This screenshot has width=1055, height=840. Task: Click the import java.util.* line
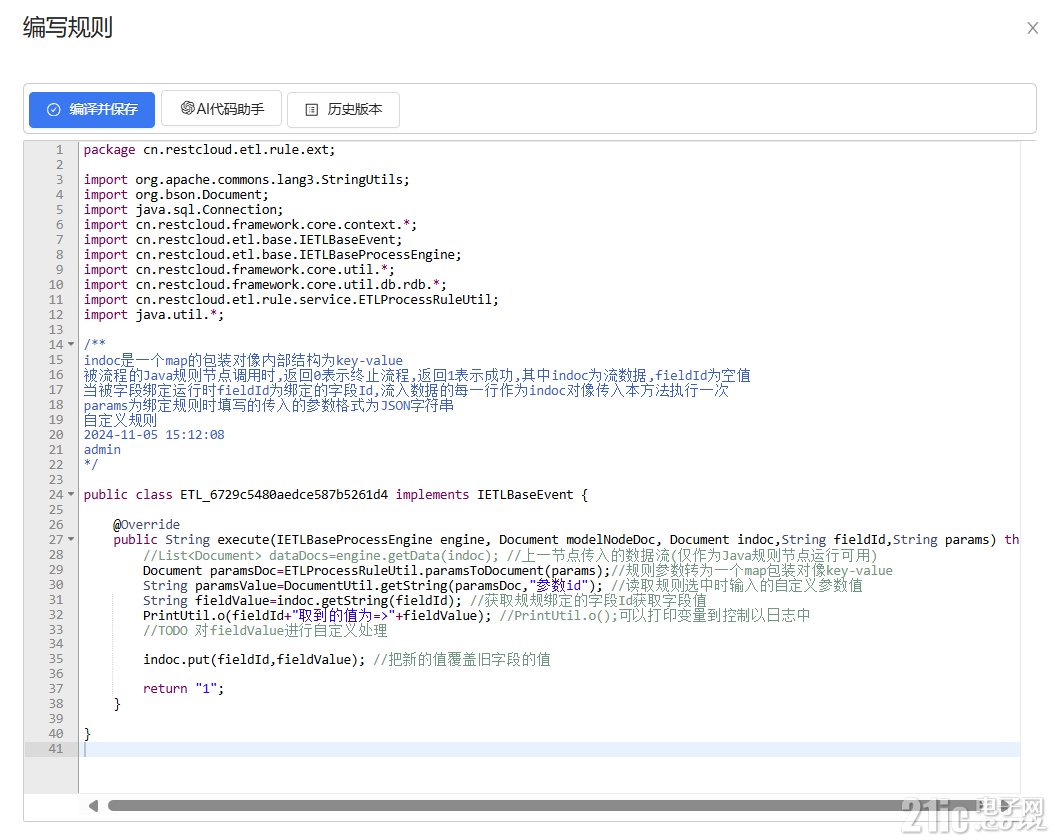point(153,314)
